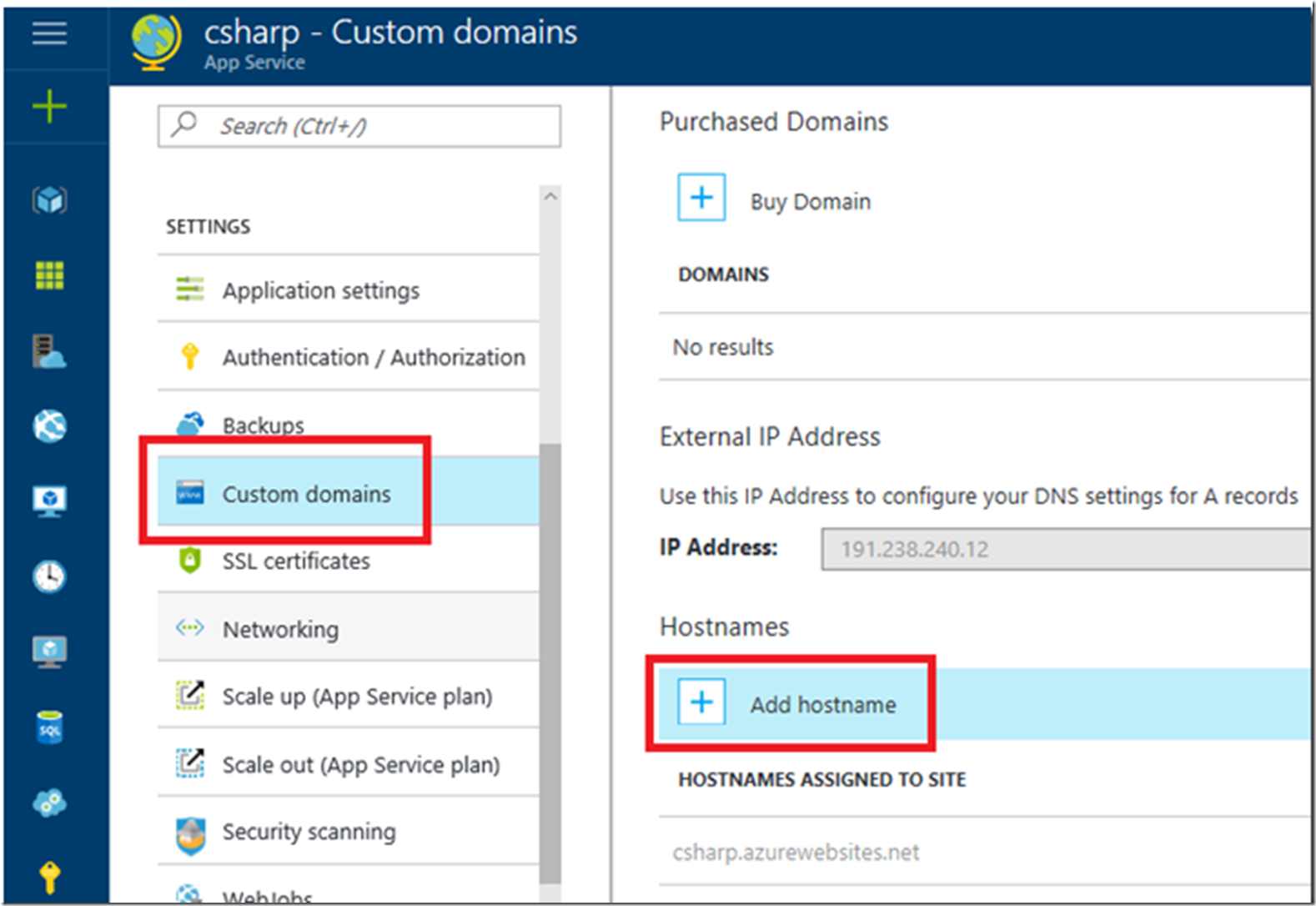Image resolution: width=1316 pixels, height=906 pixels.
Task: Click the SETTINGS section heading
Action: (208, 226)
